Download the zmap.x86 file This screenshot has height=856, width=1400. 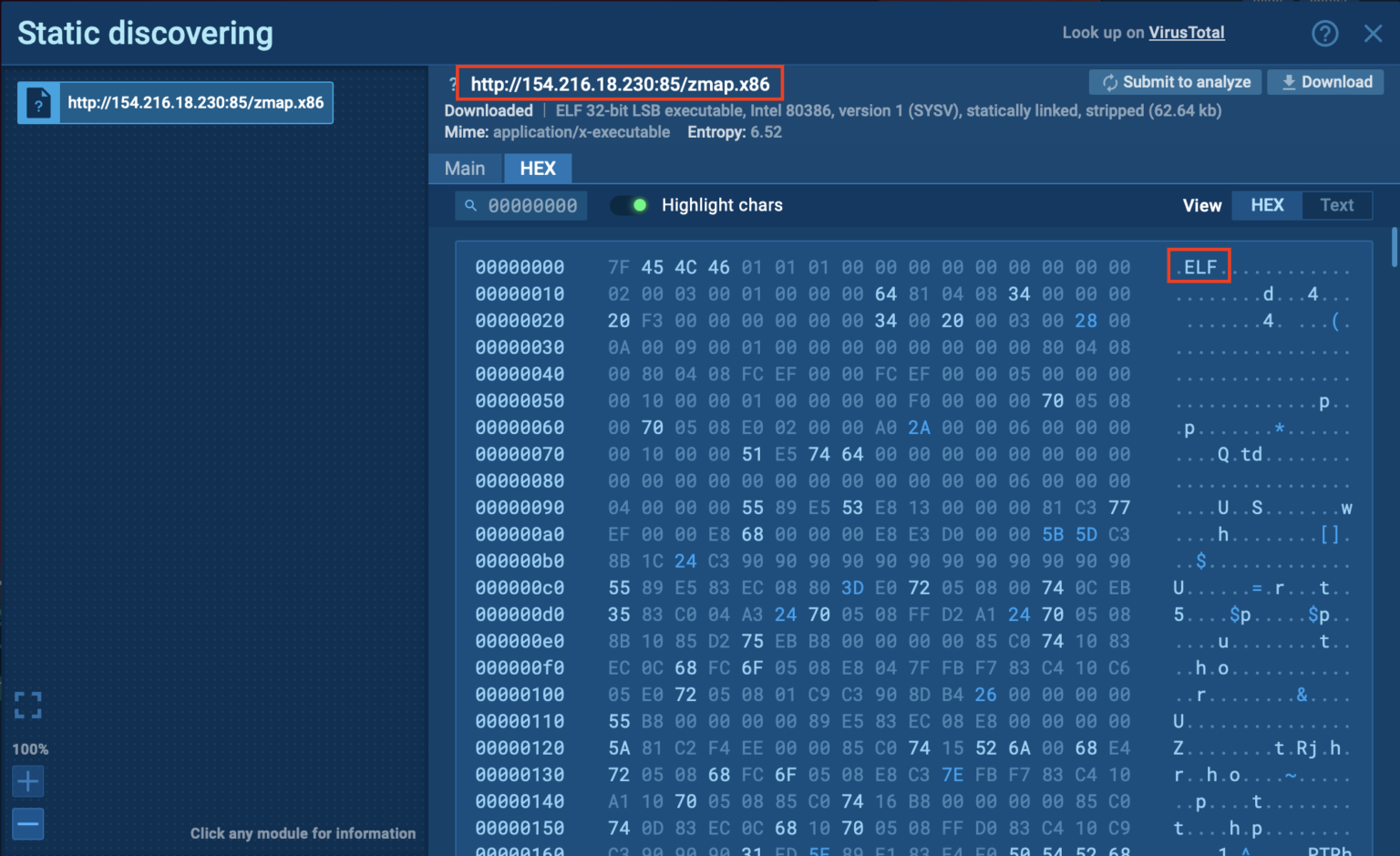tap(1326, 81)
